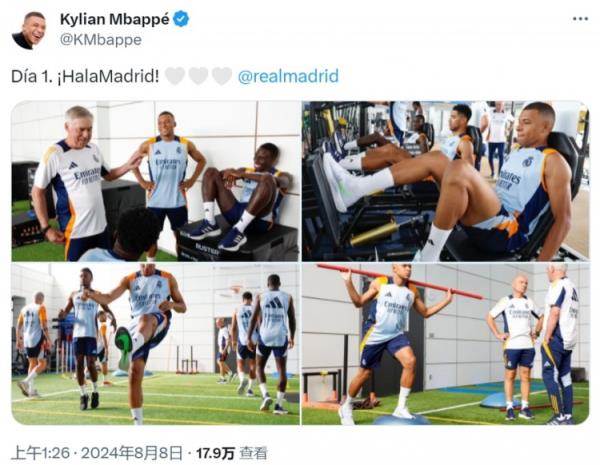Viewport: 600px width, 465px height.
Task: Click the first white heart emoji
Action: coord(175,76)
